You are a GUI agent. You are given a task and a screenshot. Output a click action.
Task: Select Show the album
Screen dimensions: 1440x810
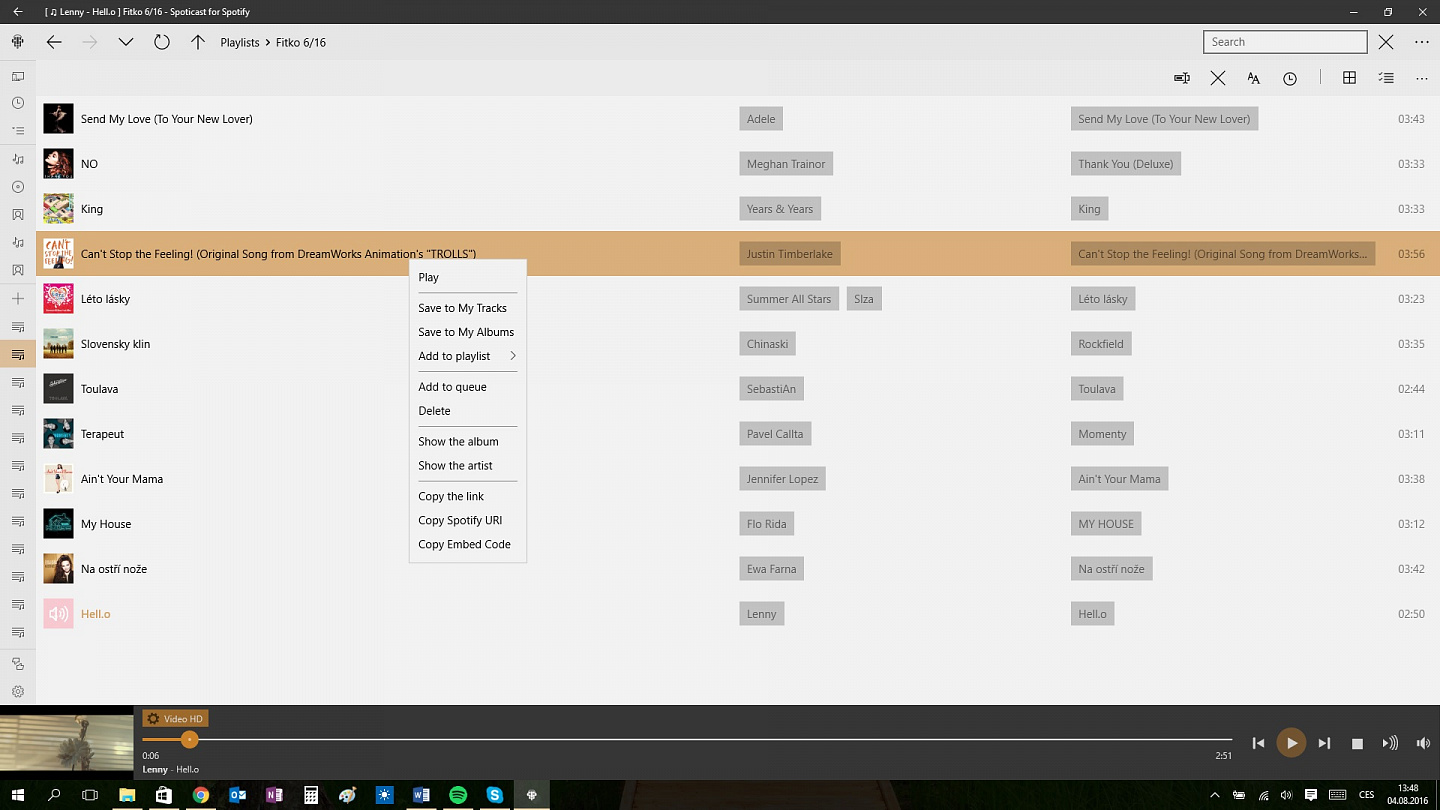coord(468,441)
